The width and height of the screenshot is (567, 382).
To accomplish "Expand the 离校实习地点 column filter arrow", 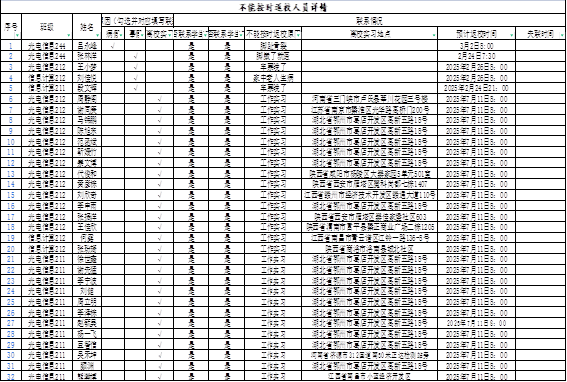I will 434,35.
